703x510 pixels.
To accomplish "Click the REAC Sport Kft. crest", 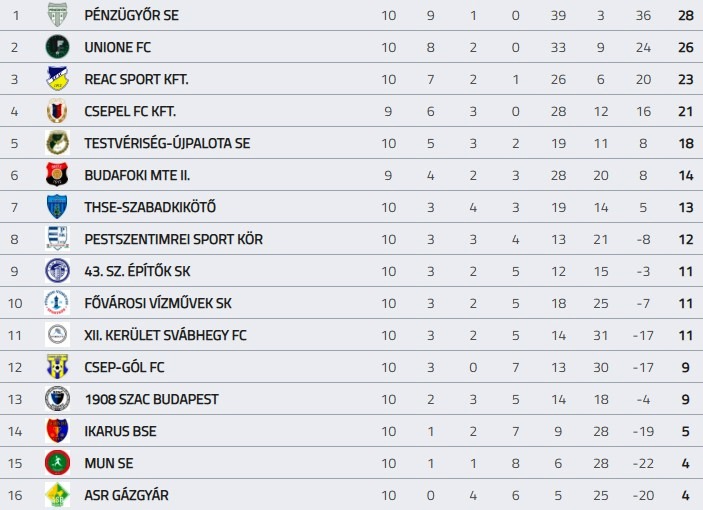I will tap(57, 79).
